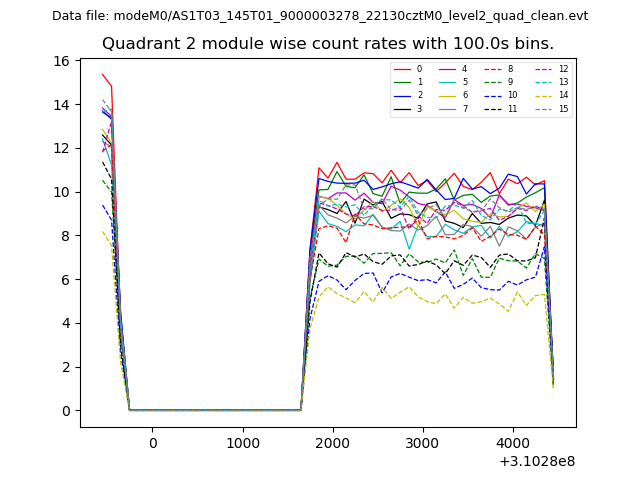
Task: Click the plot title about Quadrant 2 count rates
Action: [x=328, y=44]
